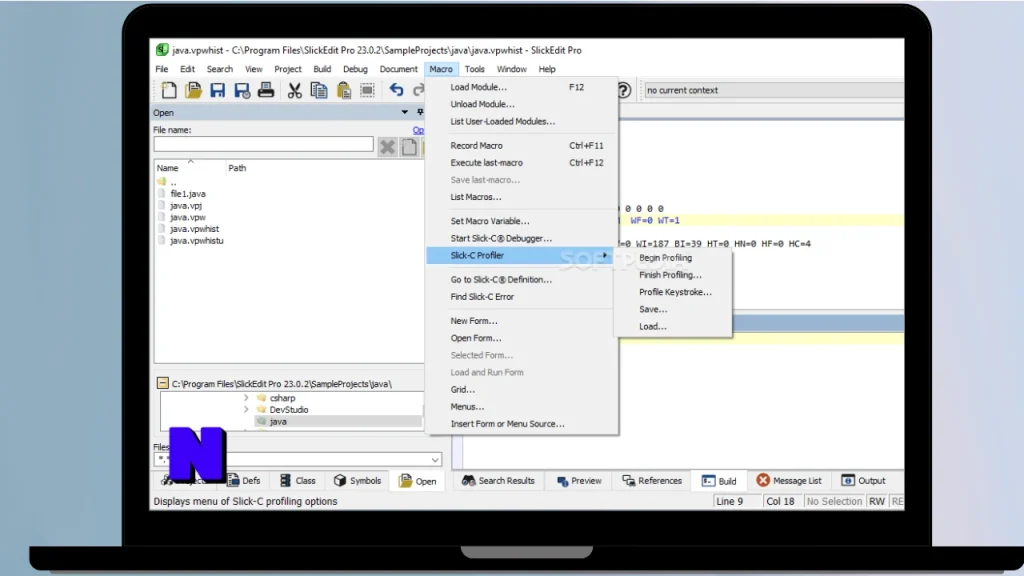The height and width of the screenshot is (576, 1024).
Task: Switch to the Defs tab
Action: pos(244,481)
